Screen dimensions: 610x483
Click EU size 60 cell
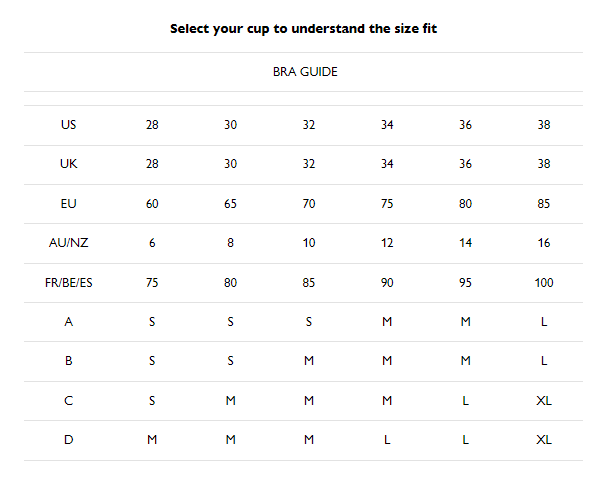[x=152, y=204]
